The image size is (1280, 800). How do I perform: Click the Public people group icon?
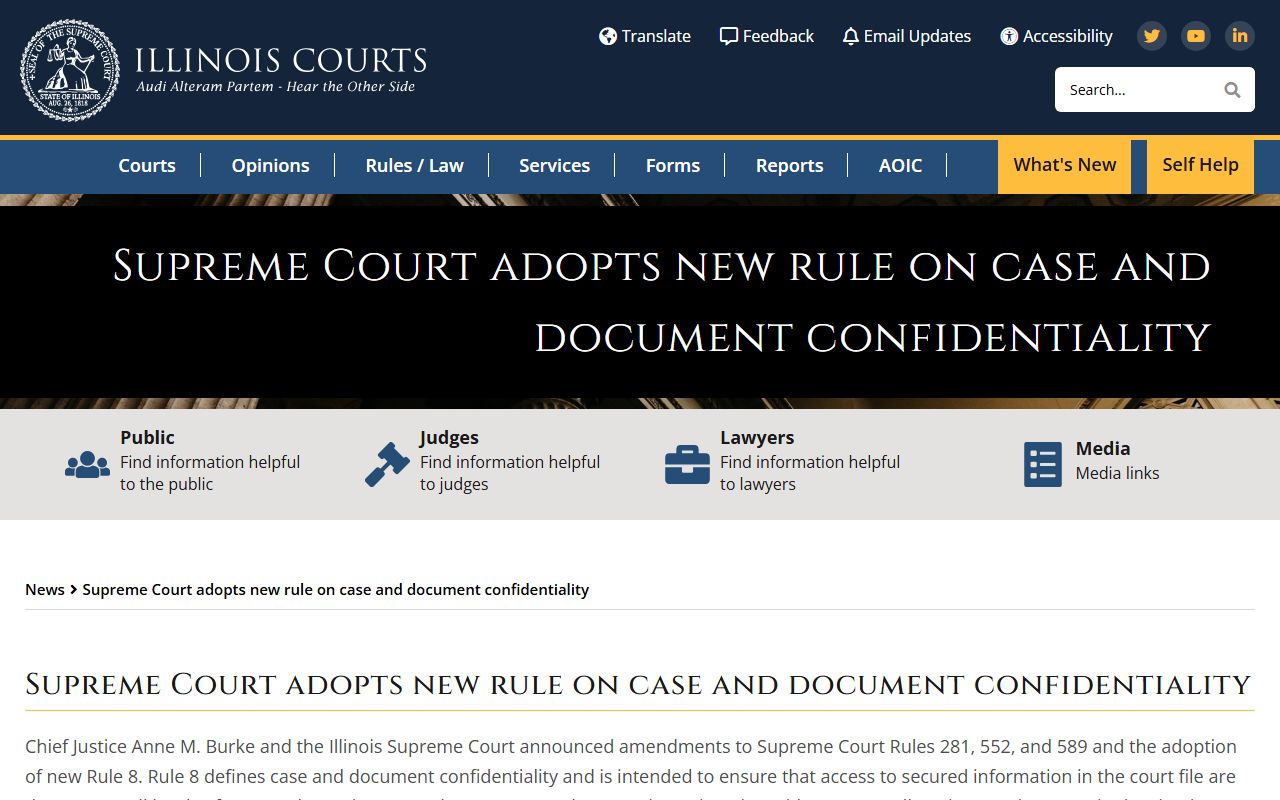click(x=88, y=465)
